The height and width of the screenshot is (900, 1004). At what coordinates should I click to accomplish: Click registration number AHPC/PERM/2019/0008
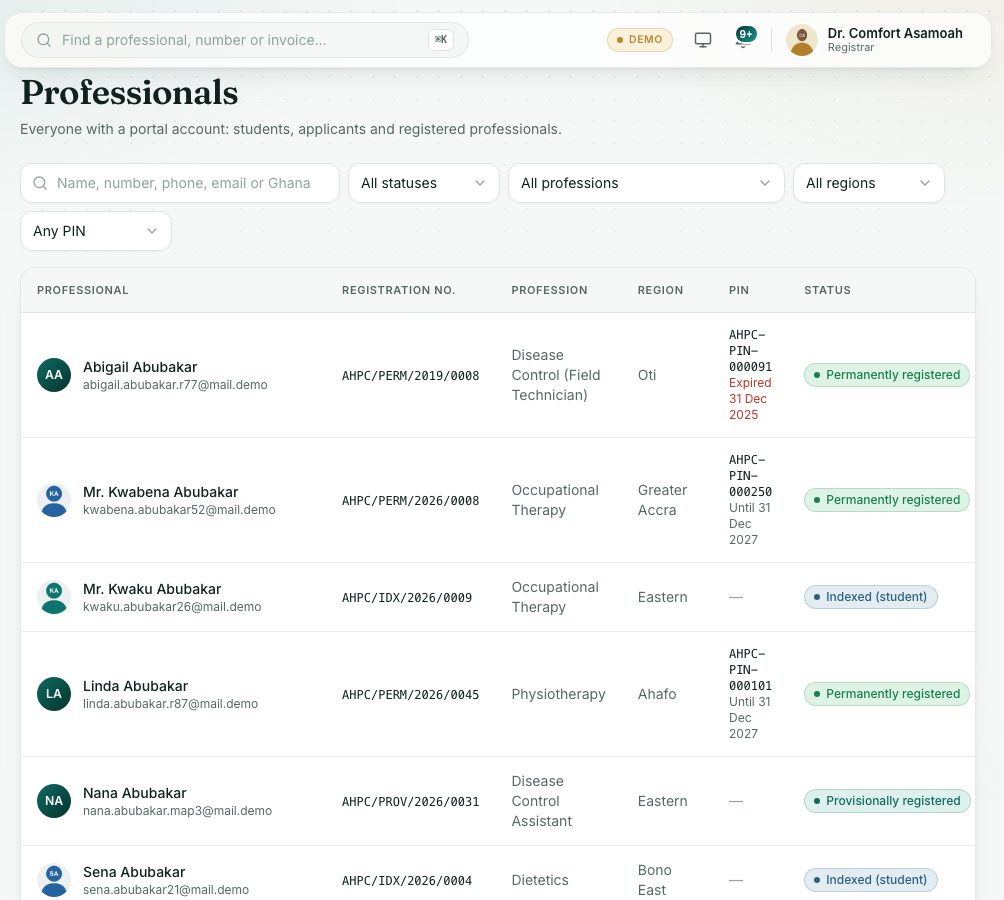point(410,376)
